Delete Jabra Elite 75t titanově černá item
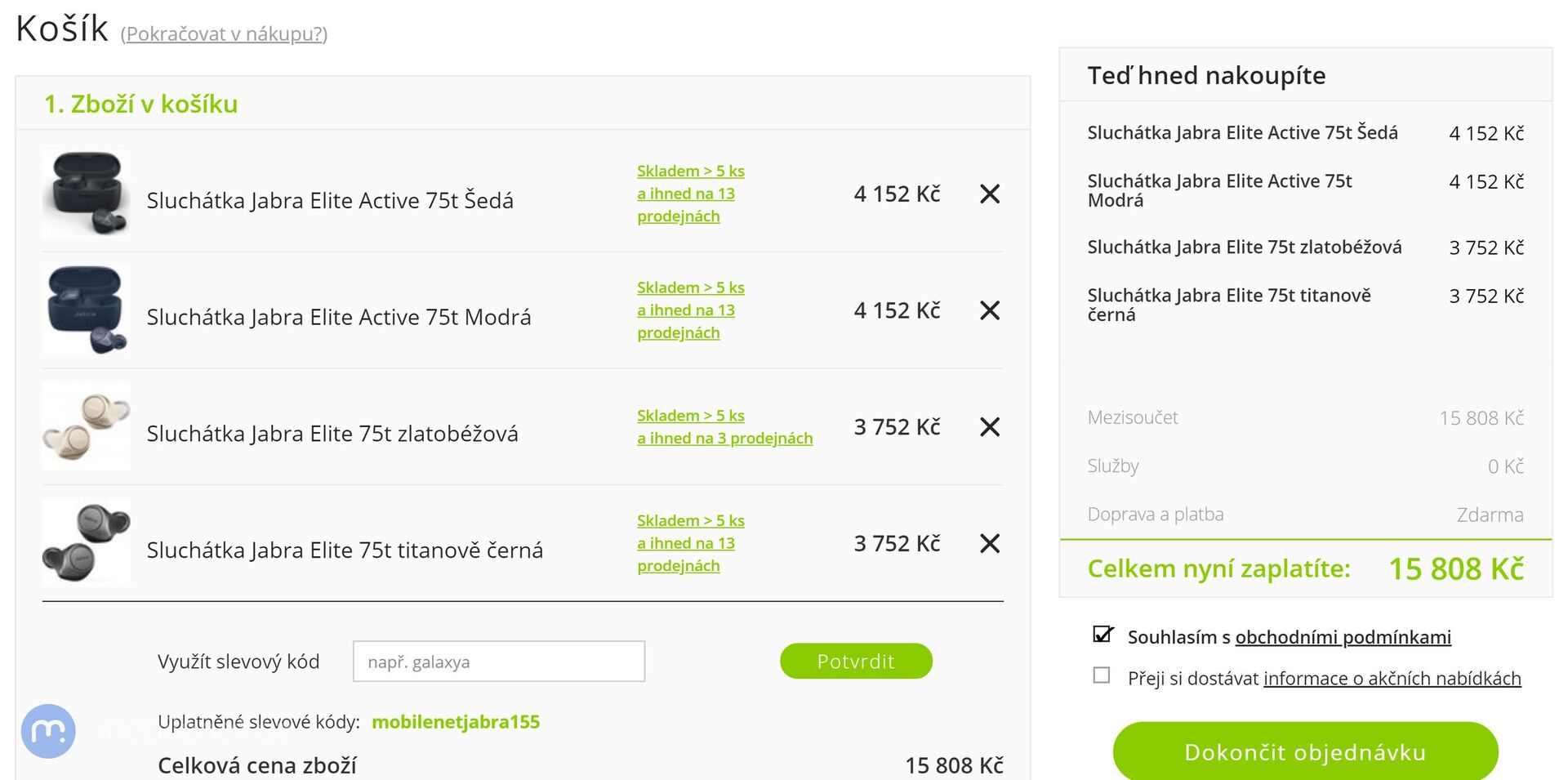 click(x=989, y=544)
